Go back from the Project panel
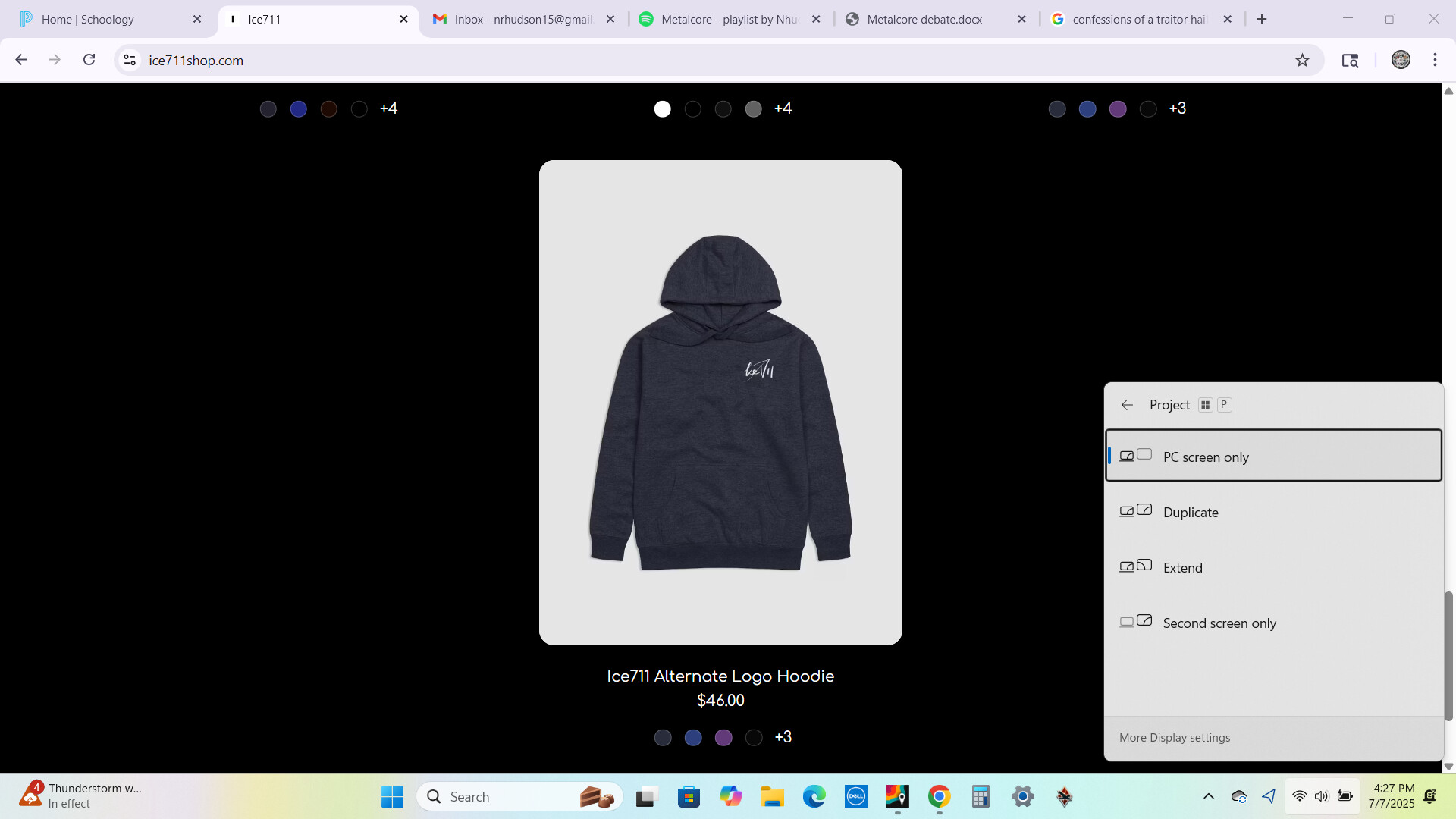 tap(1127, 405)
